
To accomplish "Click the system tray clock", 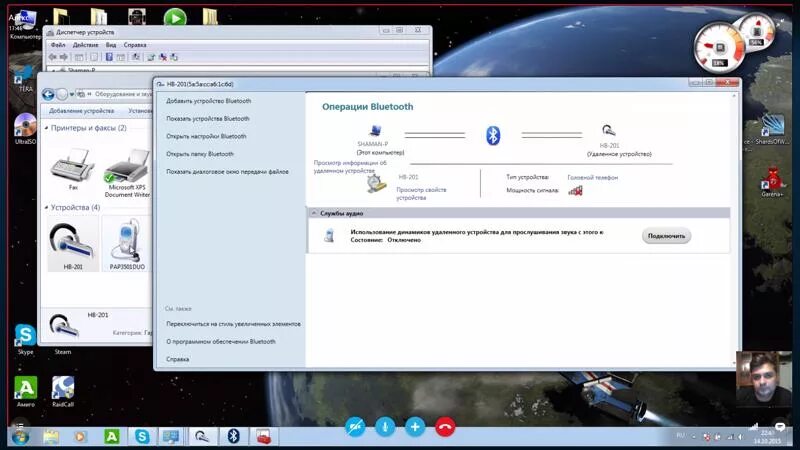I will tap(767, 437).
